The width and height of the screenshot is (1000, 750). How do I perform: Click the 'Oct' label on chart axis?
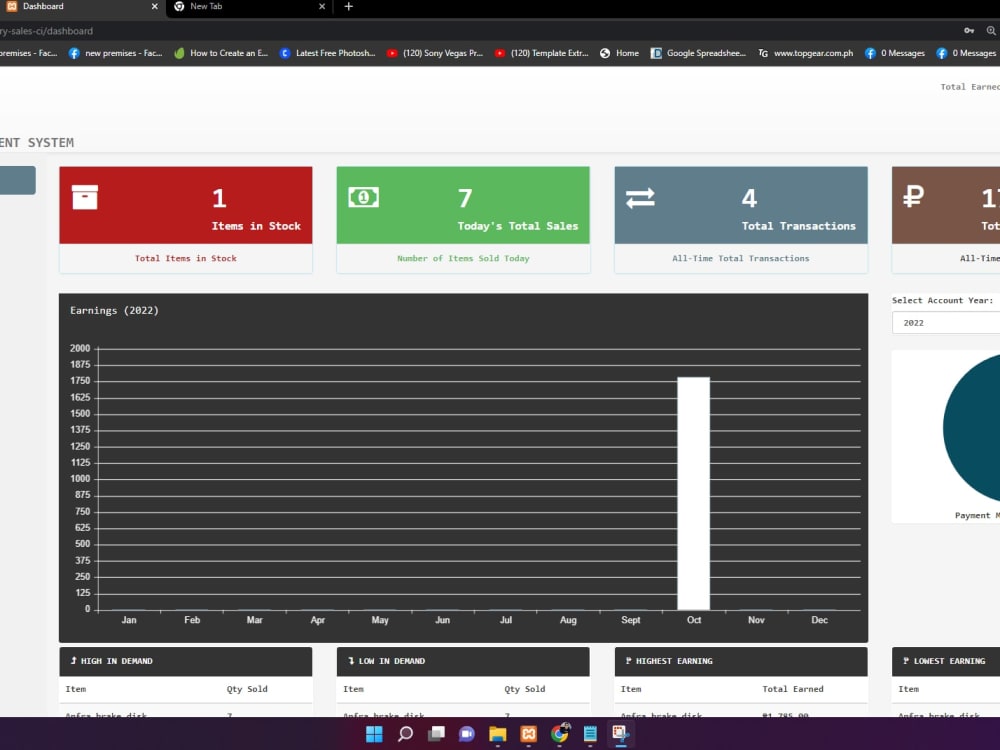pos(694,620)
